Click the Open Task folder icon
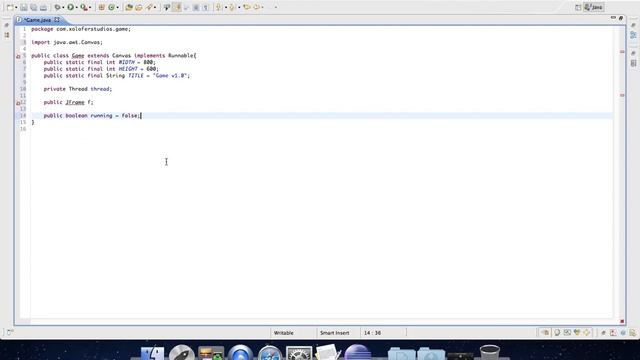Viewport: 640px width, 360px height. coord(139,7)
